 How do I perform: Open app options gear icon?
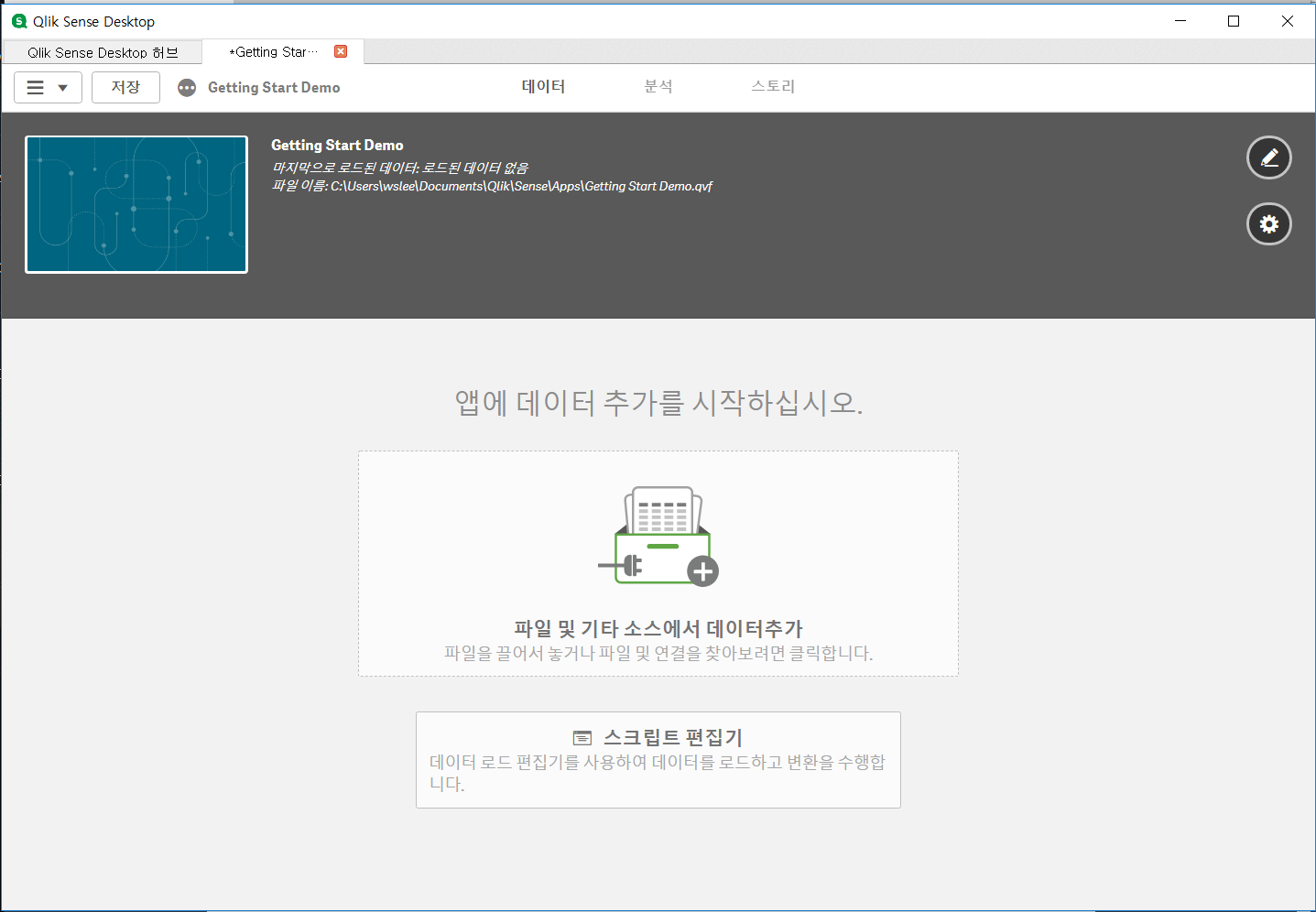pyautogui.click(x=1268, y=224)
